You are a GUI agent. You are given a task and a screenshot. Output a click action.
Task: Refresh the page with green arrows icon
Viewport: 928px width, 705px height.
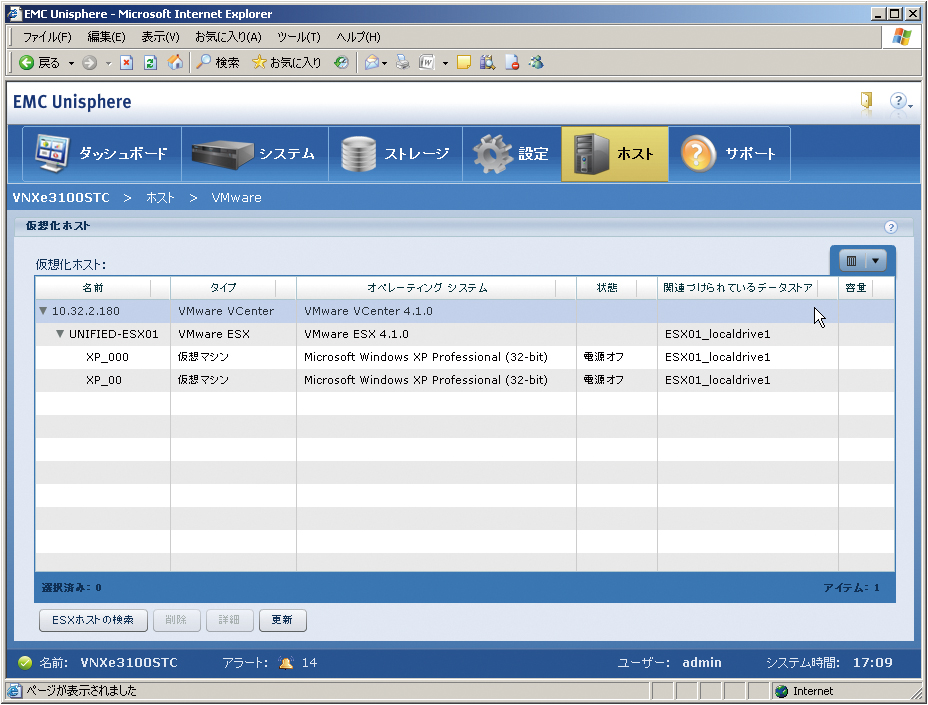(x=150, y=63)
